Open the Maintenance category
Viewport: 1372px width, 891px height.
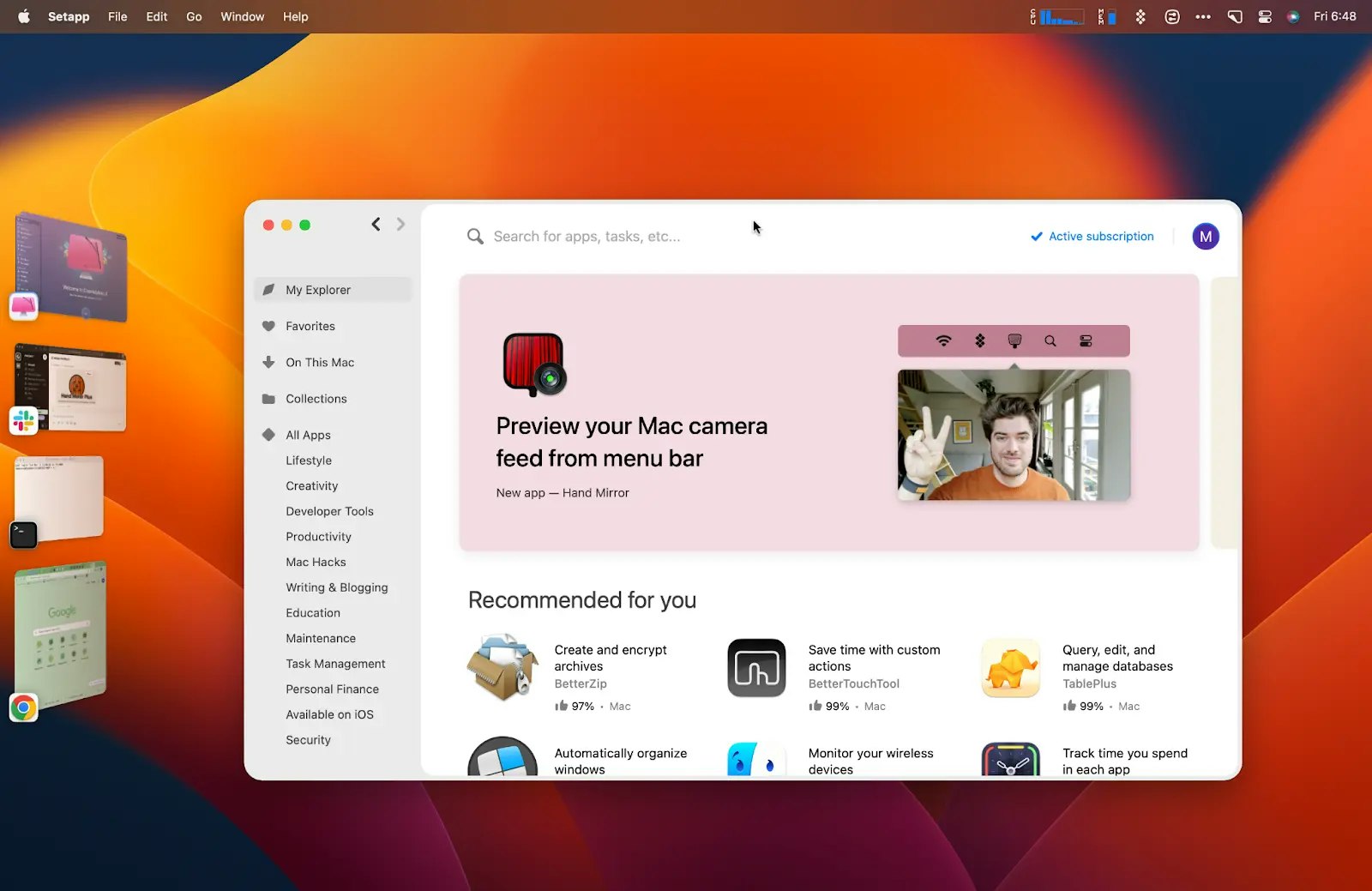(x=321, y=638)
